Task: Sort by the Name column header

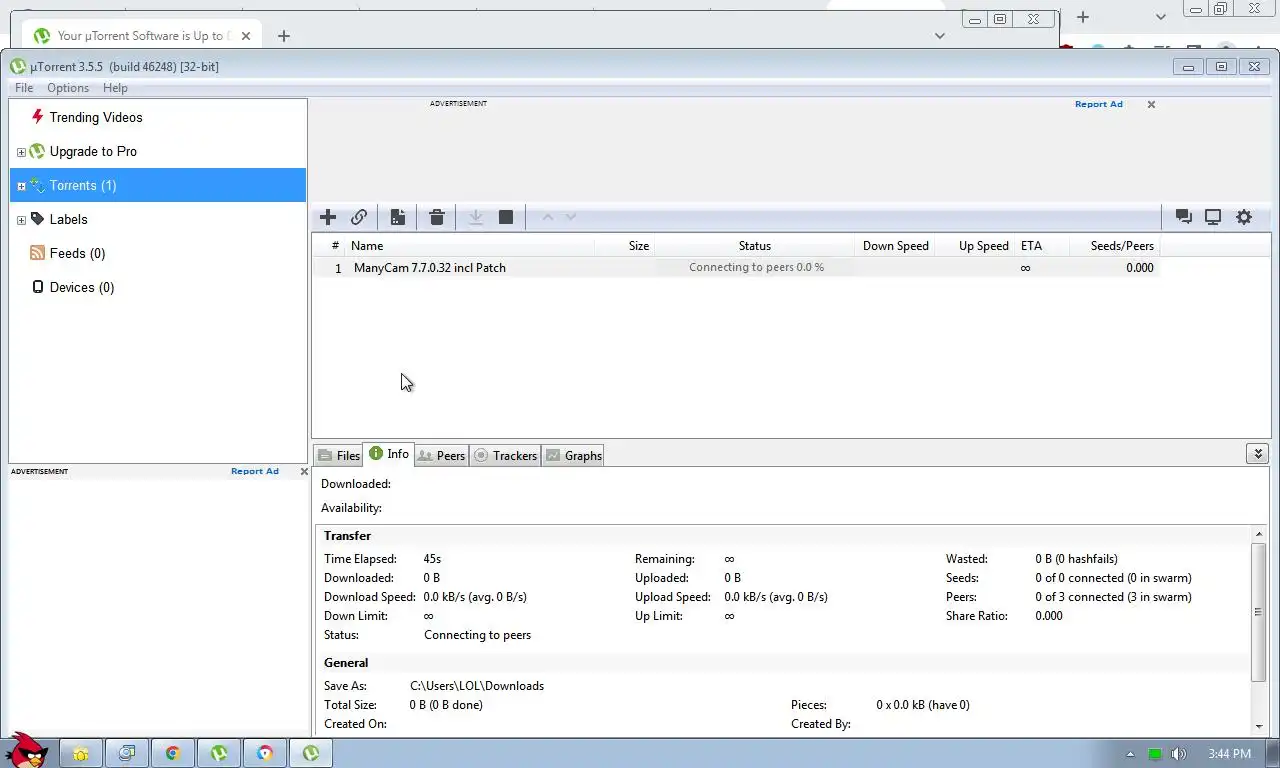Action: tap(470, 245)
